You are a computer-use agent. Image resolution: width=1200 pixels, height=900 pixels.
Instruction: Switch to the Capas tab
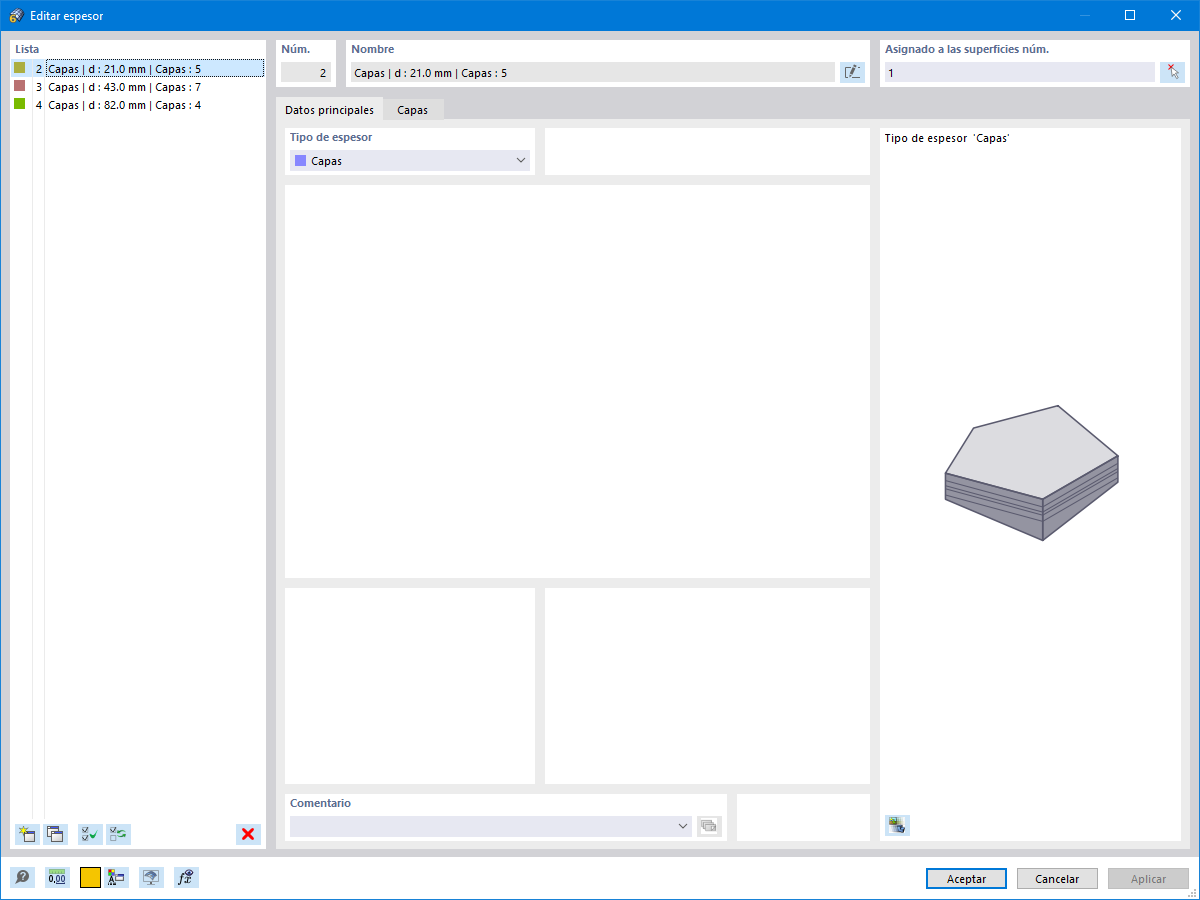click(x=412, y=110)
